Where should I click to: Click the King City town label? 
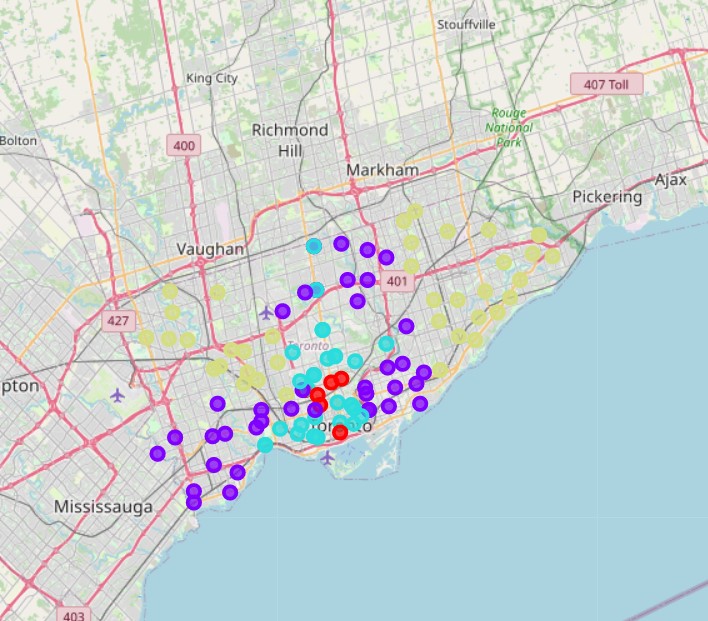tap(212, 77)
